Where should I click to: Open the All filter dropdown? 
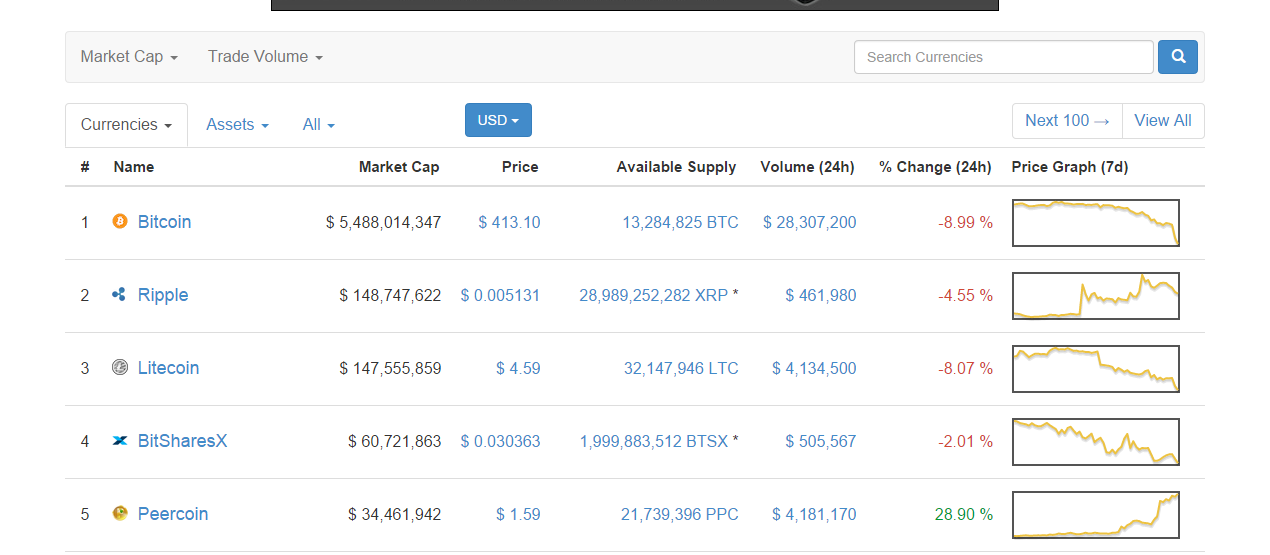pyautogui.click(x=318, y=125)
